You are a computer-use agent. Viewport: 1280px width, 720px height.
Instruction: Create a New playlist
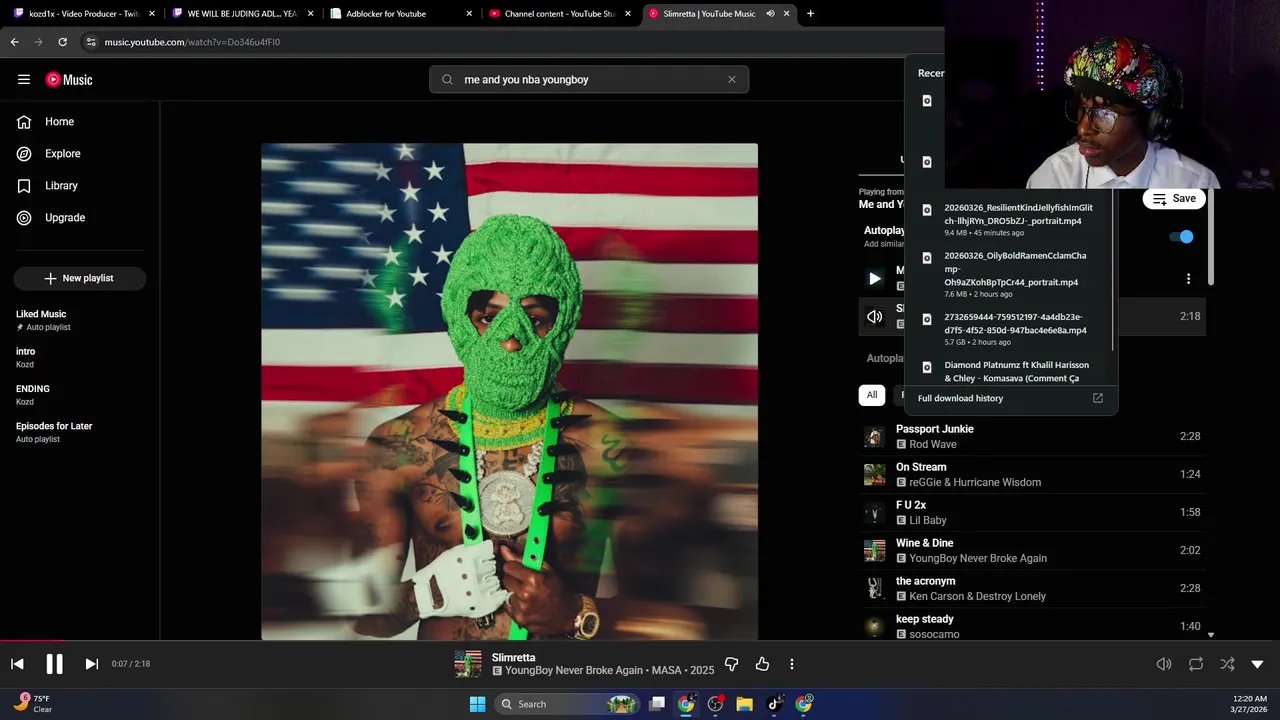tap(80, 278)
